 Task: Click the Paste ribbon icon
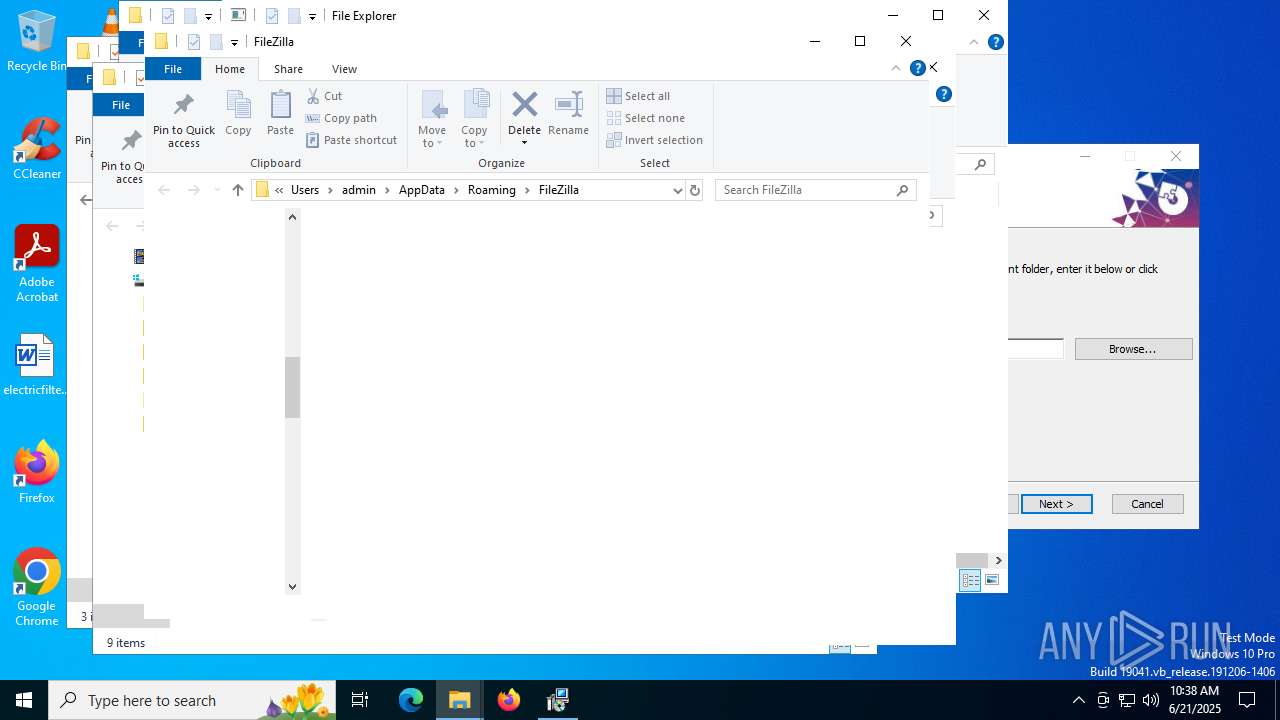280,113
